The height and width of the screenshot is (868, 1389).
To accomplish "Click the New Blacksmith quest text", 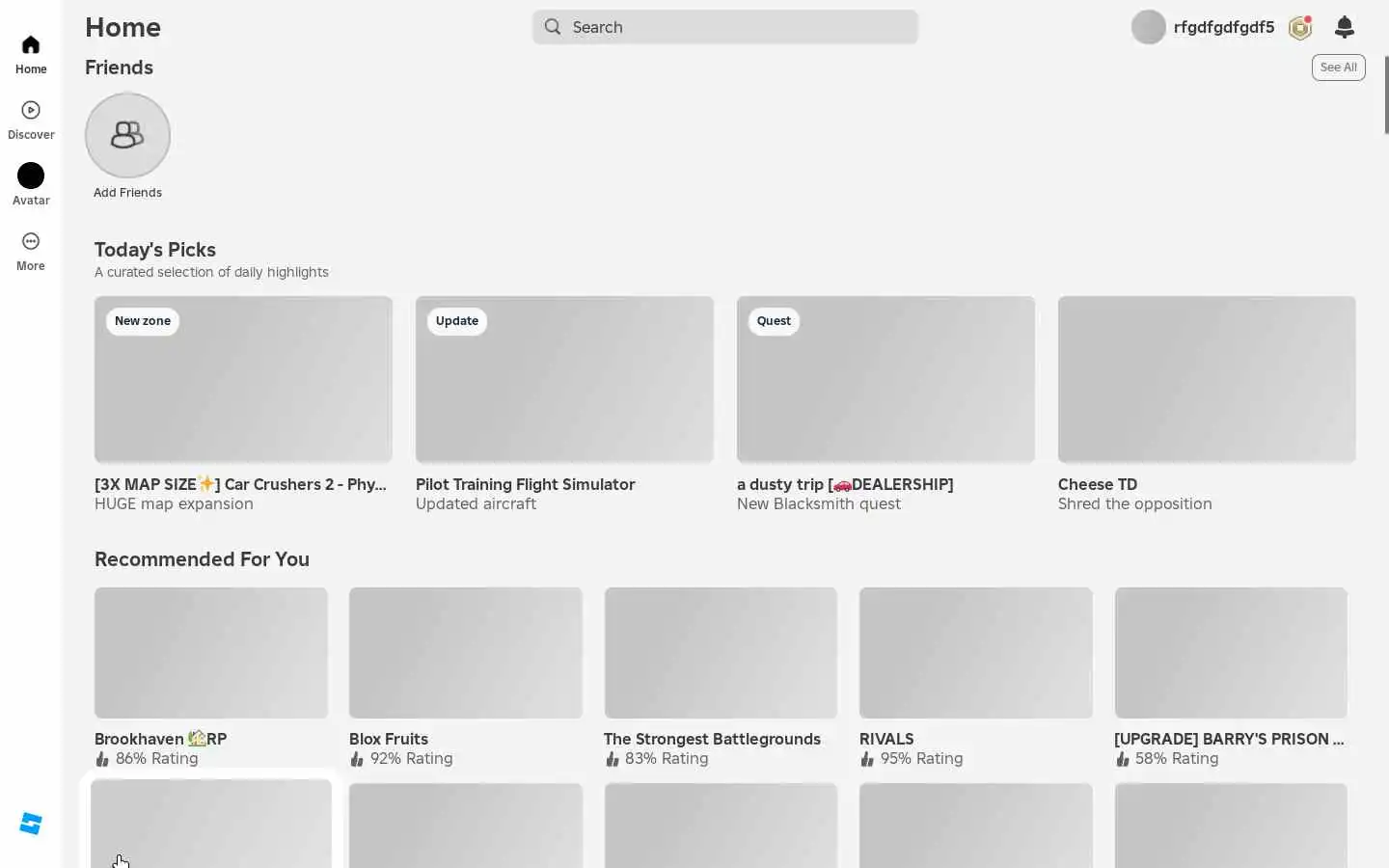I will 819,503.
